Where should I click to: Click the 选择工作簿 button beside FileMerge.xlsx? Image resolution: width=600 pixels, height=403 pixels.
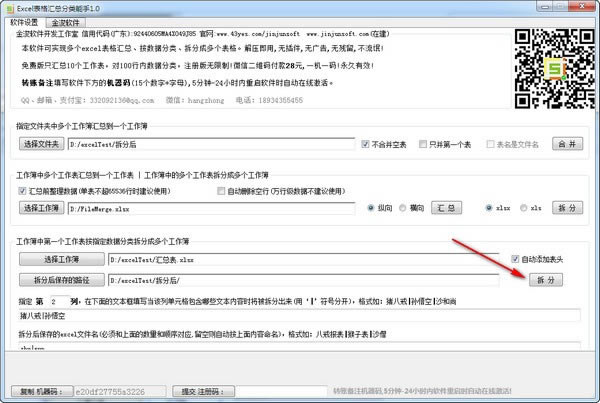tap(41, 208)
